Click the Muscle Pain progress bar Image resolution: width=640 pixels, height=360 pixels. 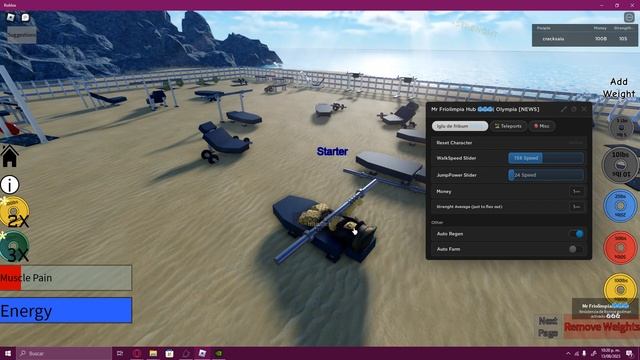(66, 278)
